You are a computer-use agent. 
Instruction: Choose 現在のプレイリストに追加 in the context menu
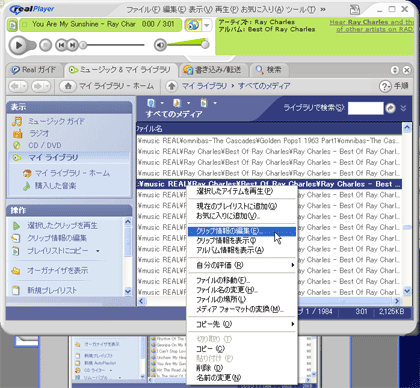241,206
